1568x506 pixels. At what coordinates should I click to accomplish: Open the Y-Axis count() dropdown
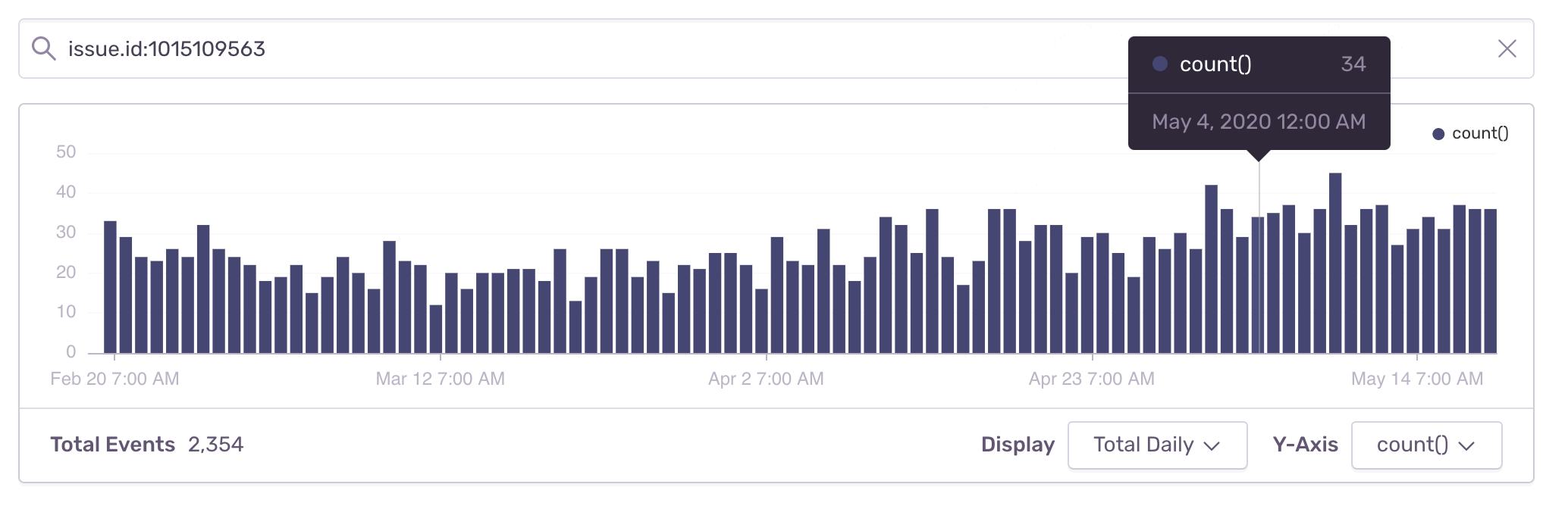point(1426,445)
